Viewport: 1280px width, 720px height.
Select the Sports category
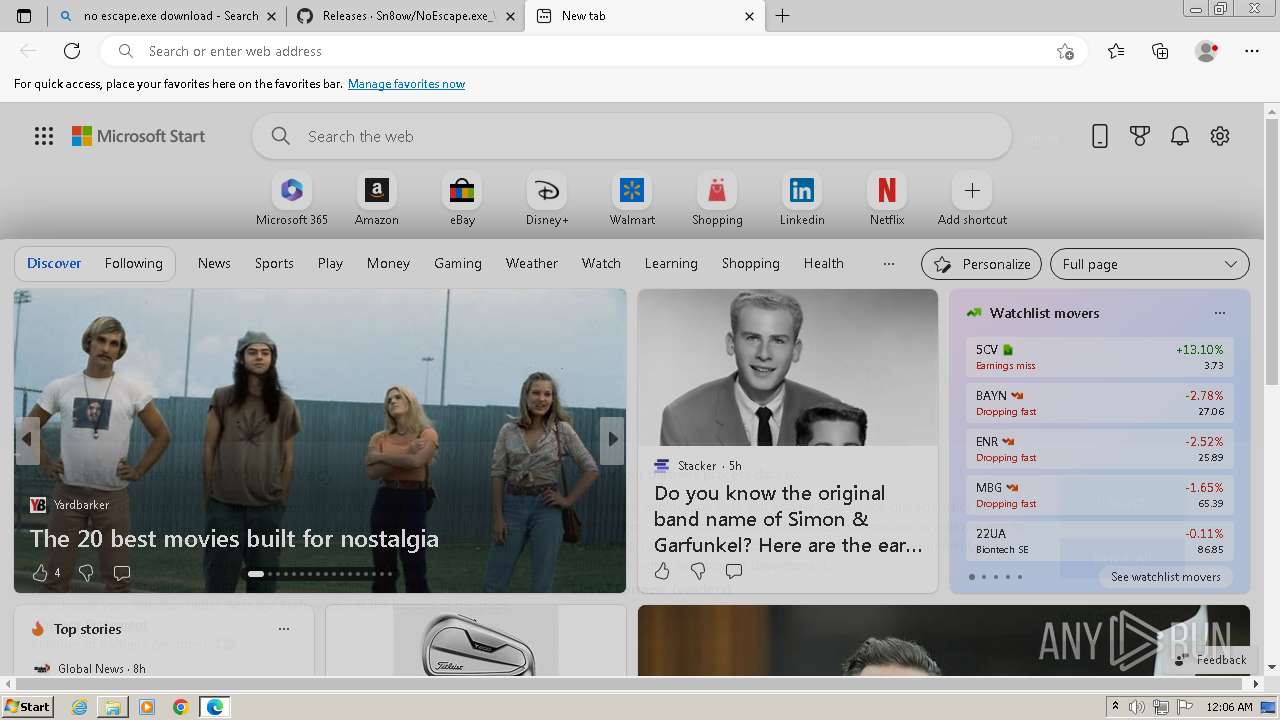(274, 263)
